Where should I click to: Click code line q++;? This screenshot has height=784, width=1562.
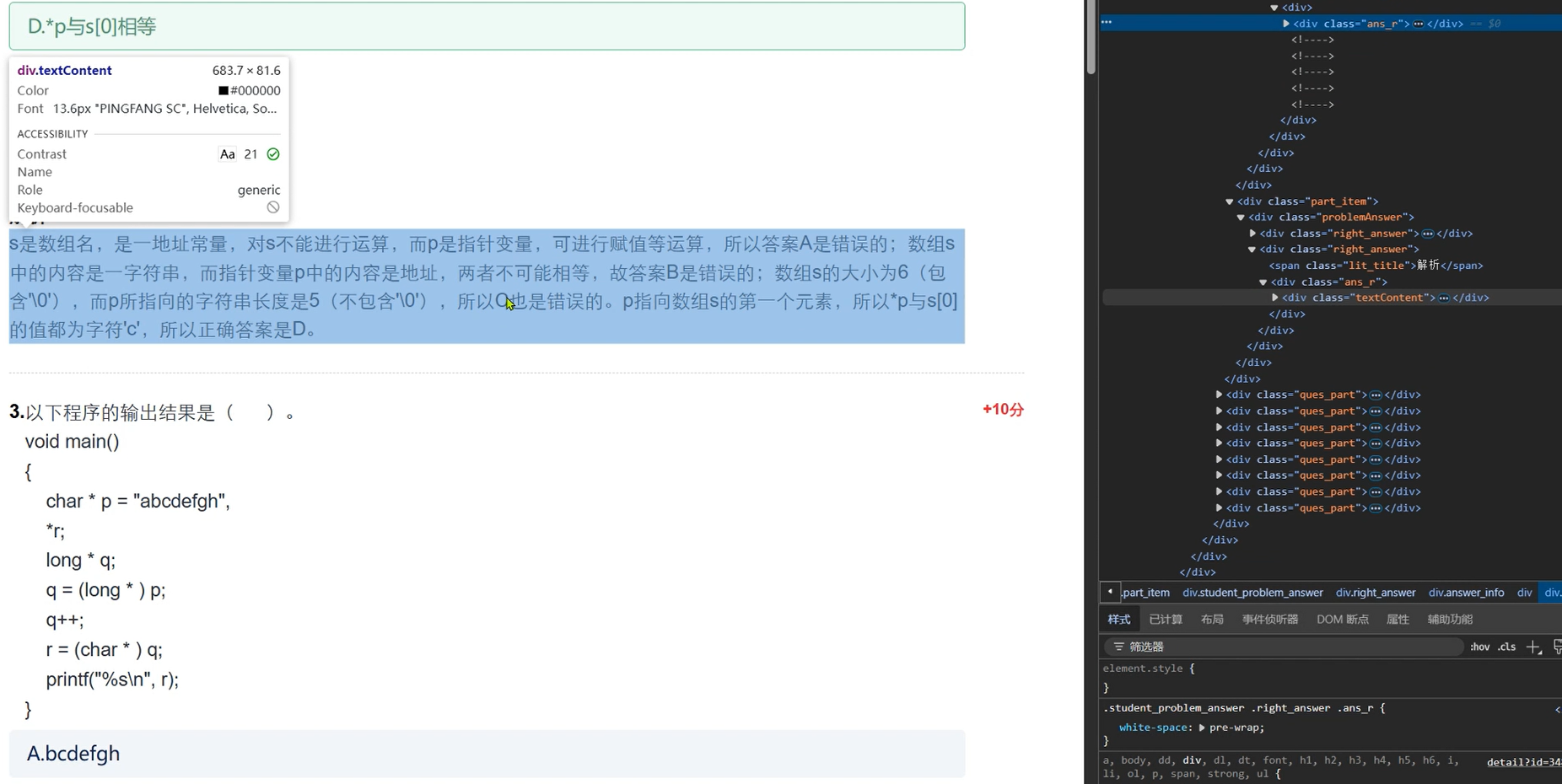pos(65,620)
